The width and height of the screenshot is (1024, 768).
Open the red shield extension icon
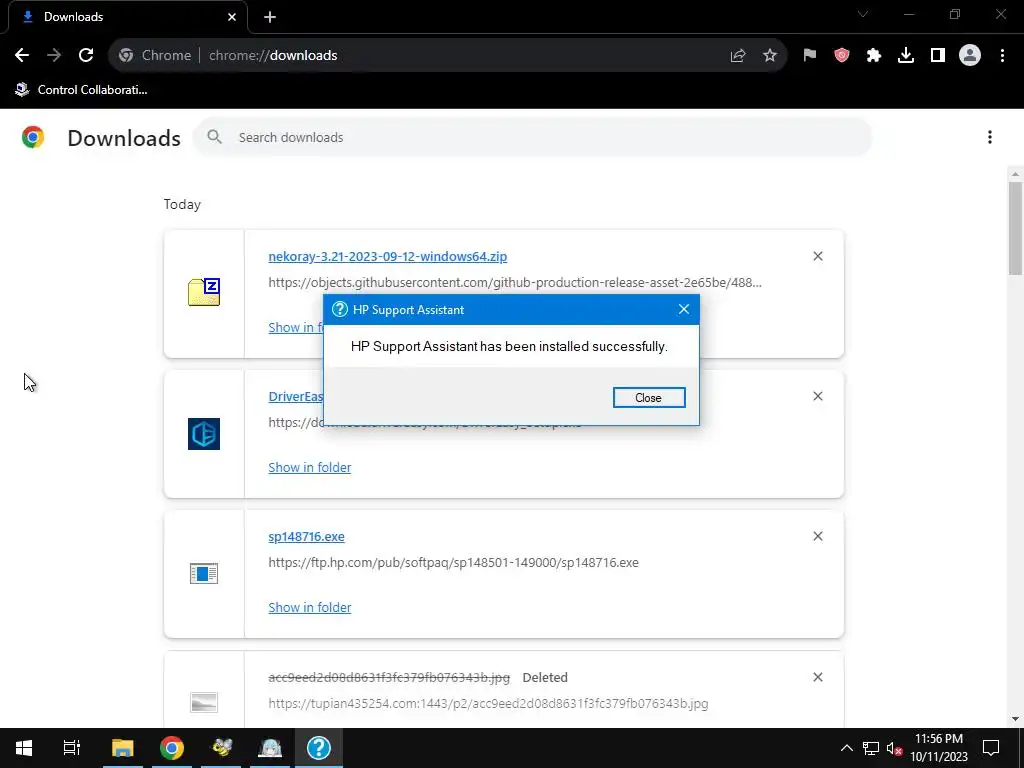(x=842, y=56)
